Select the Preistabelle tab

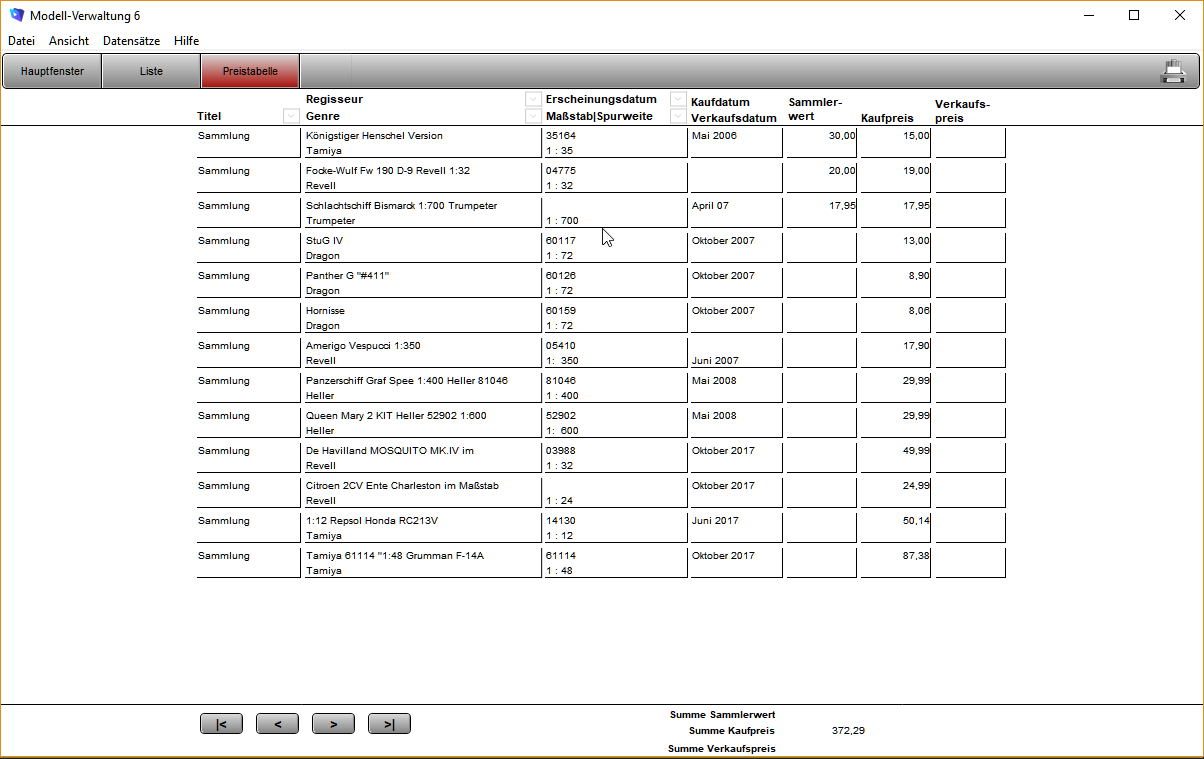[250, 71]
